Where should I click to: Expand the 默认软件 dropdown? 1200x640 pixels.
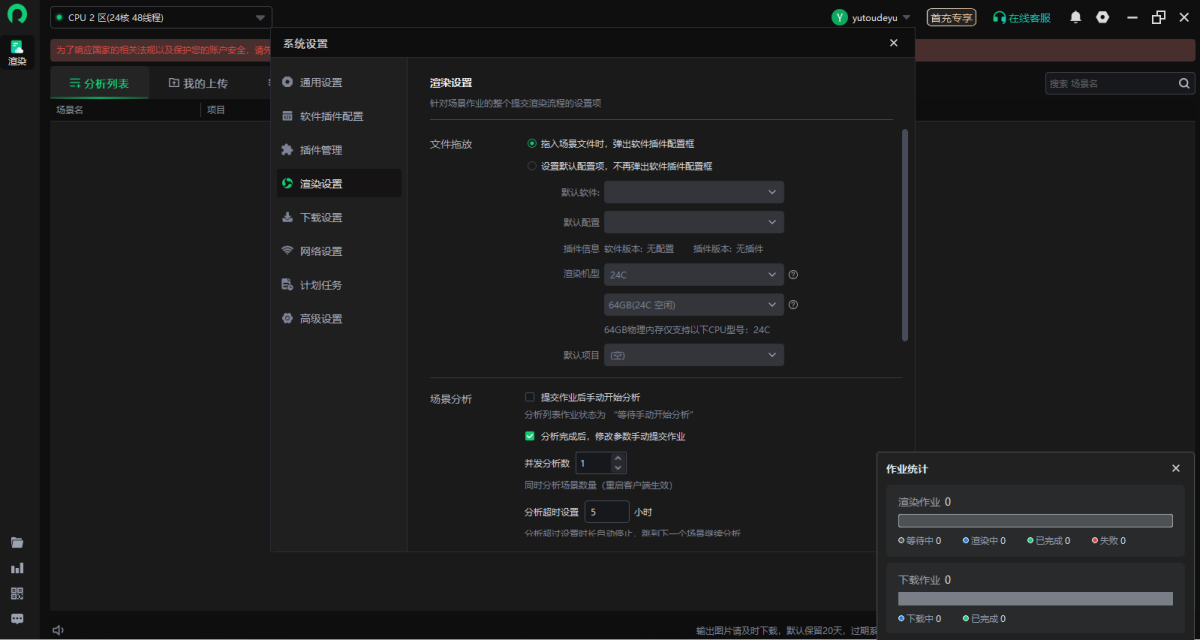coord(693,192)
